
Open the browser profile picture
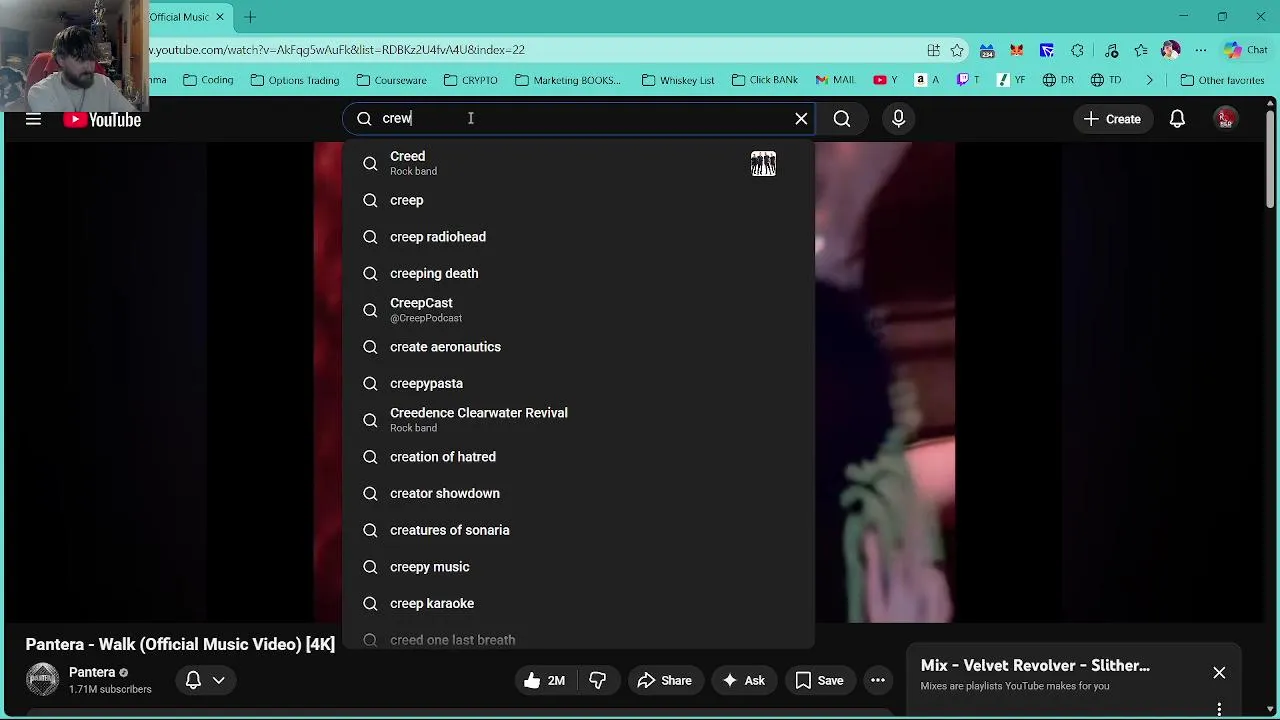click(1171, 50)
